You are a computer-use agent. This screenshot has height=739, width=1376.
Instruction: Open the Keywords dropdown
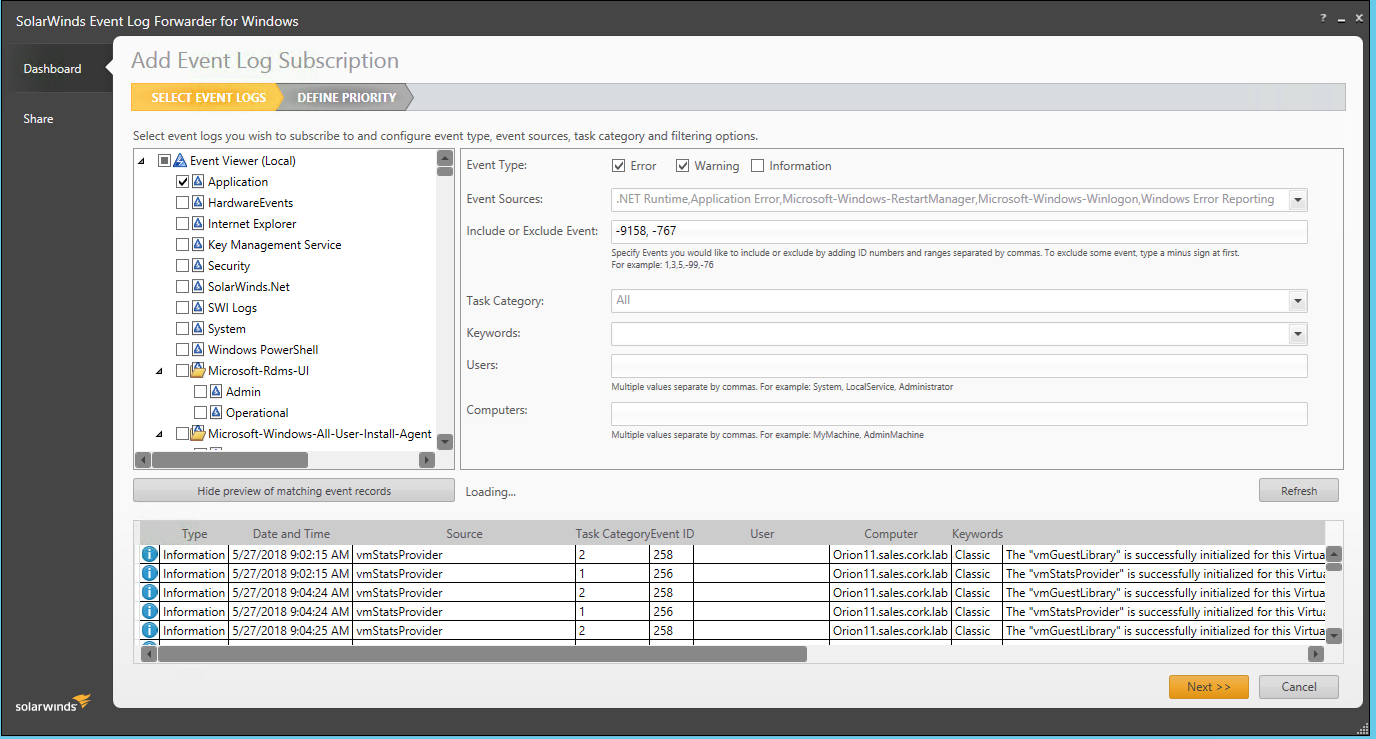1298,334
